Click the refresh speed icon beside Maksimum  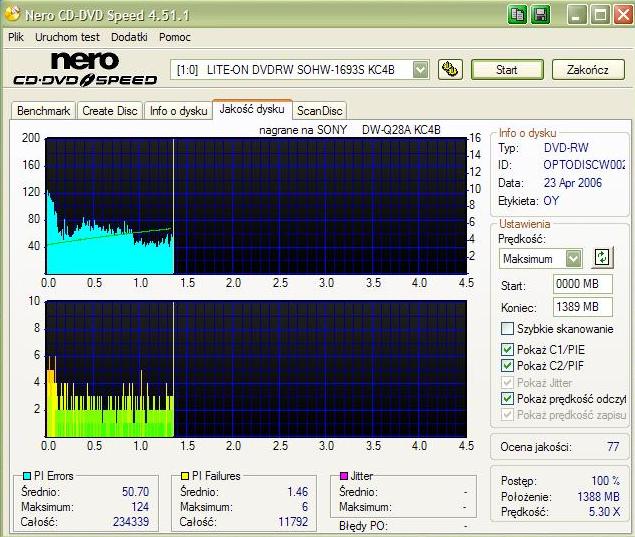tap(602, 258)
